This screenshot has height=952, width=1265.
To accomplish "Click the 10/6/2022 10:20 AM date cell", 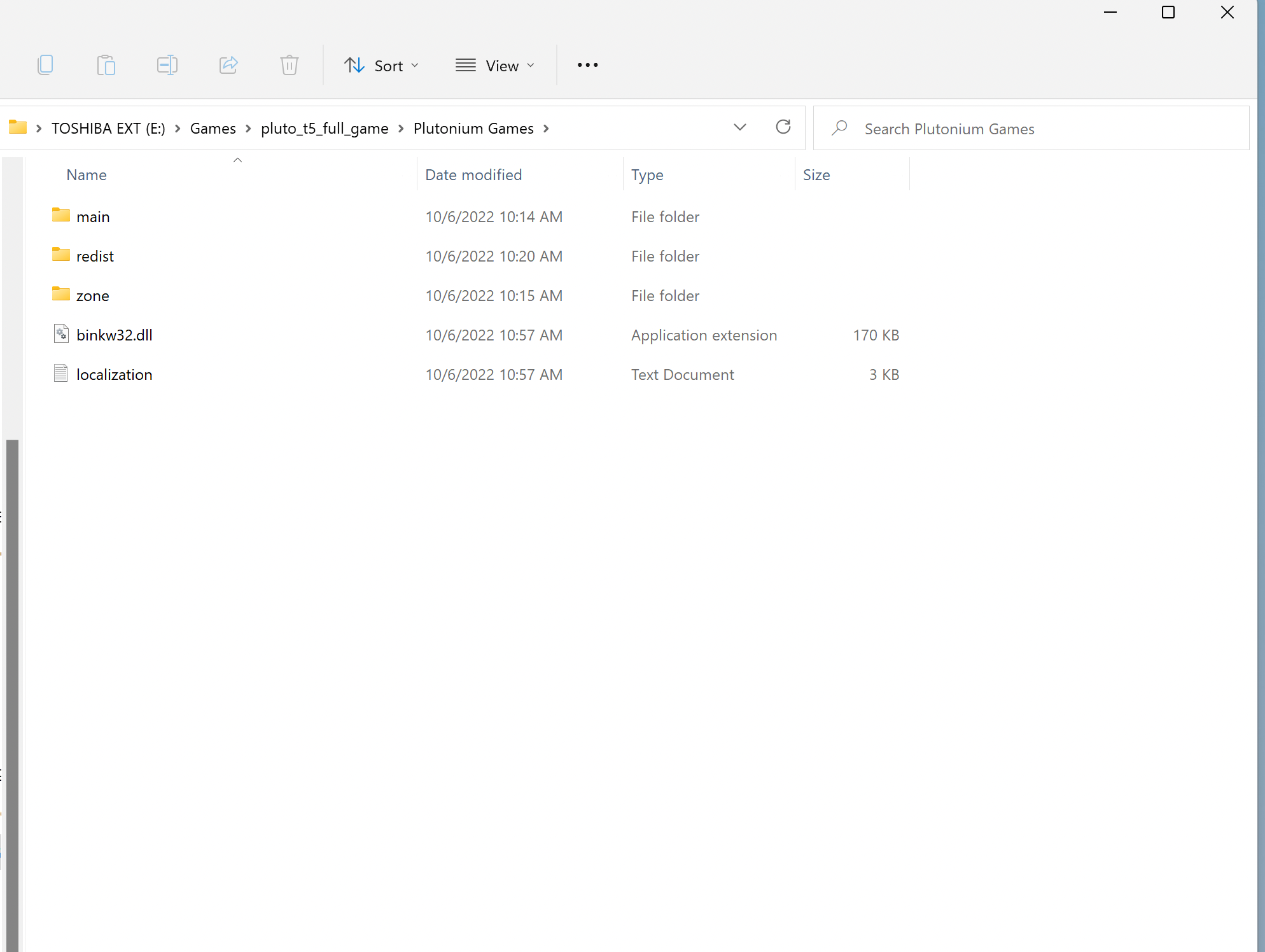I will [494, 256].
